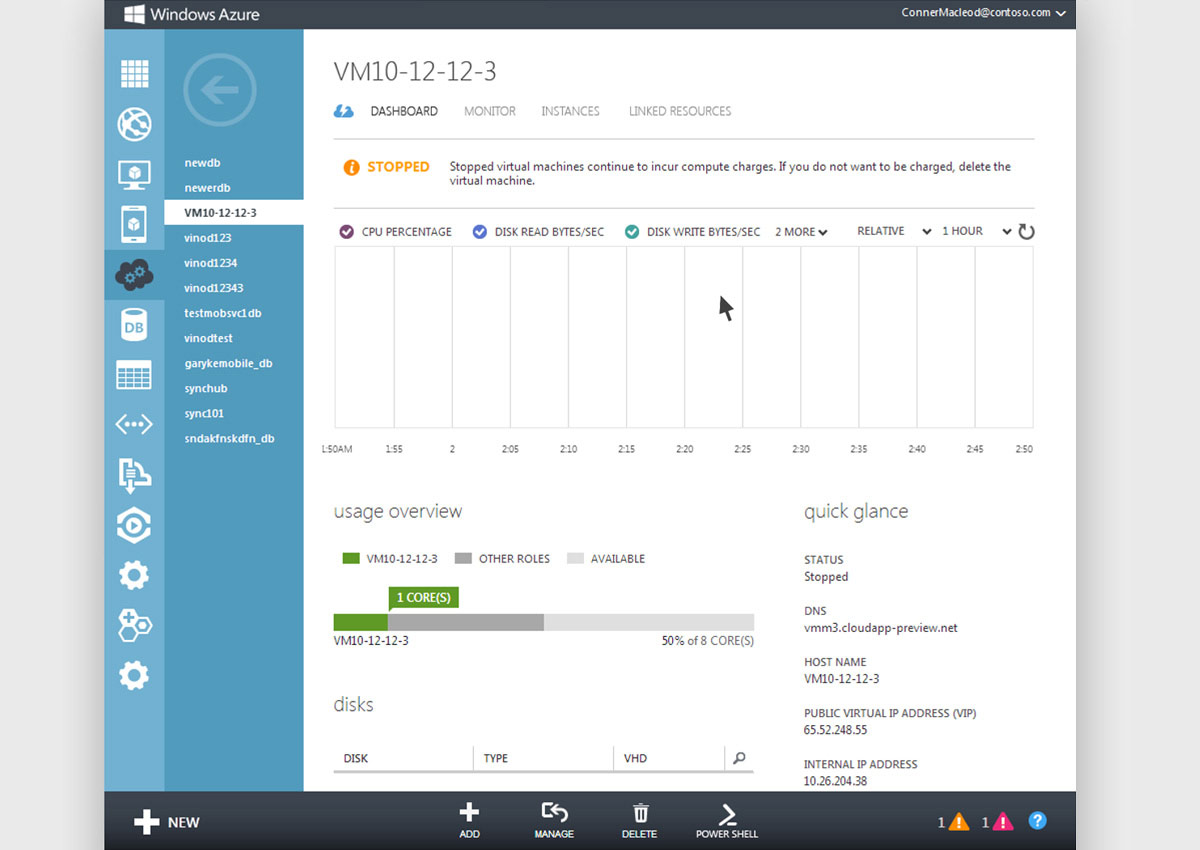Viewport: 1200px width, 850px height.
Task: Click the internal IP address 10.26.204.38
Action: click(836, 782)
